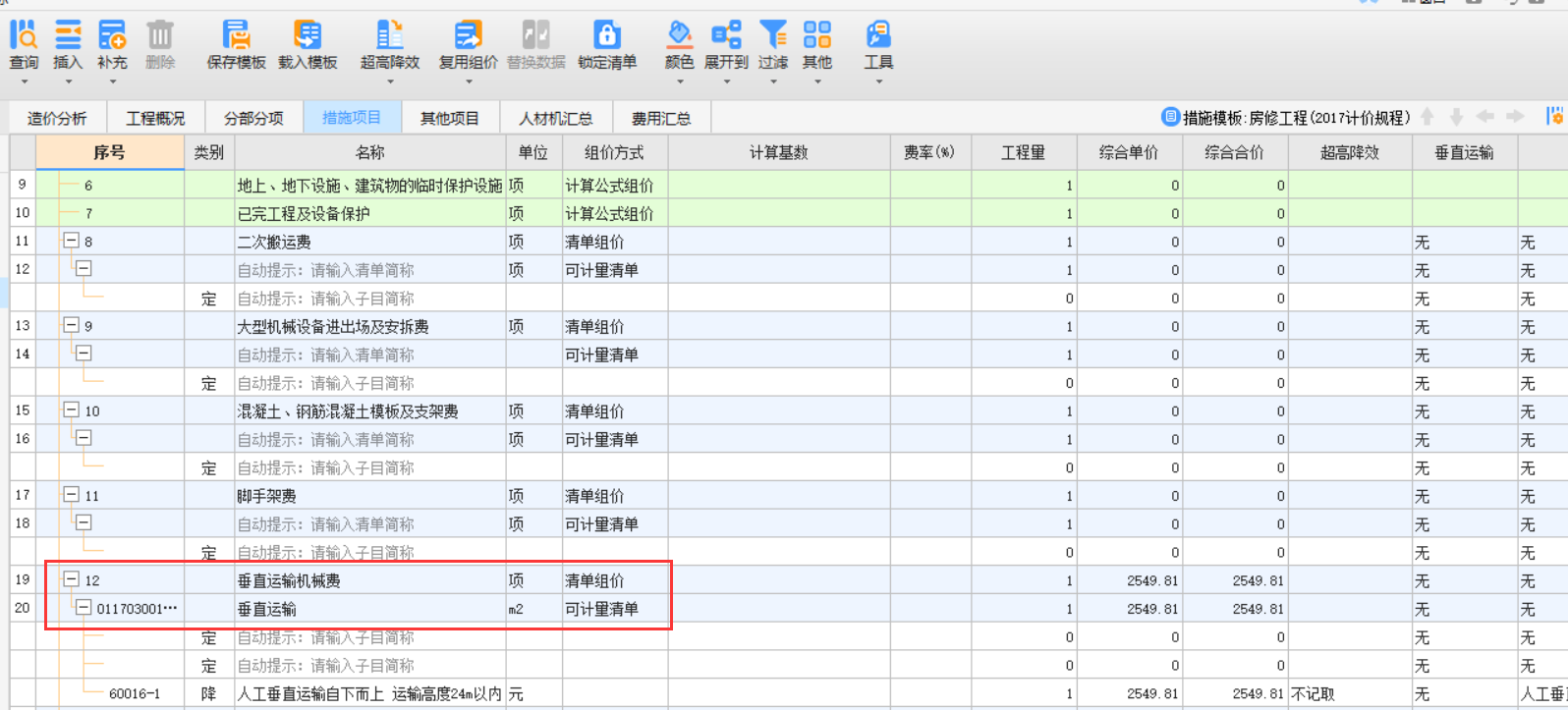The height and width of the screenshot is (710, 1568).
Task: Click the 查询 (Query) toolbar icon
Action: pos(24,45)
